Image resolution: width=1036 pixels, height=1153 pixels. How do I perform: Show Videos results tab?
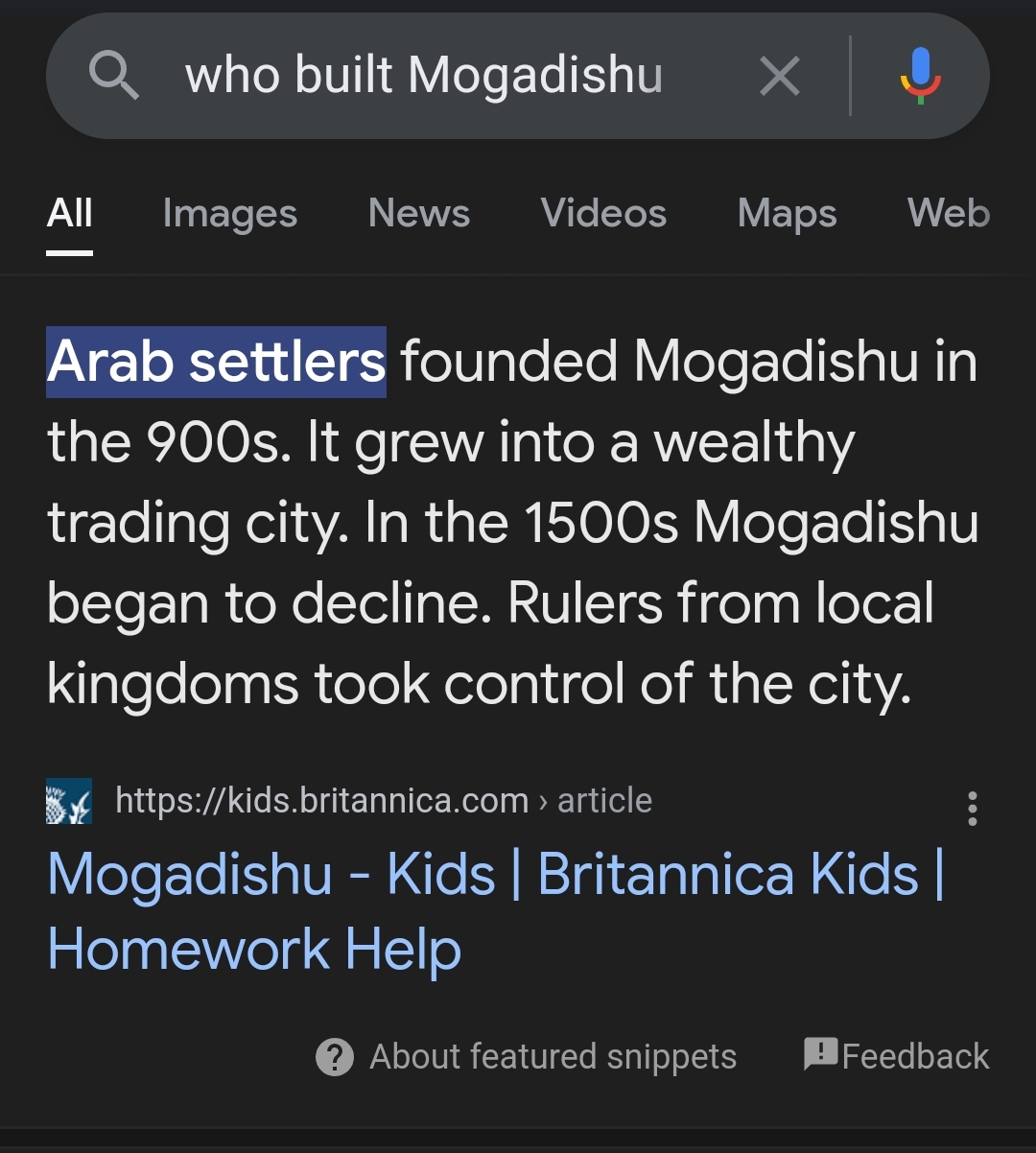603,213
